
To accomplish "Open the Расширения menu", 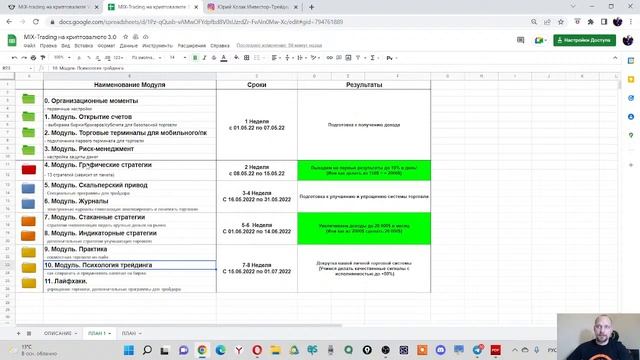I will click(191, 46).
